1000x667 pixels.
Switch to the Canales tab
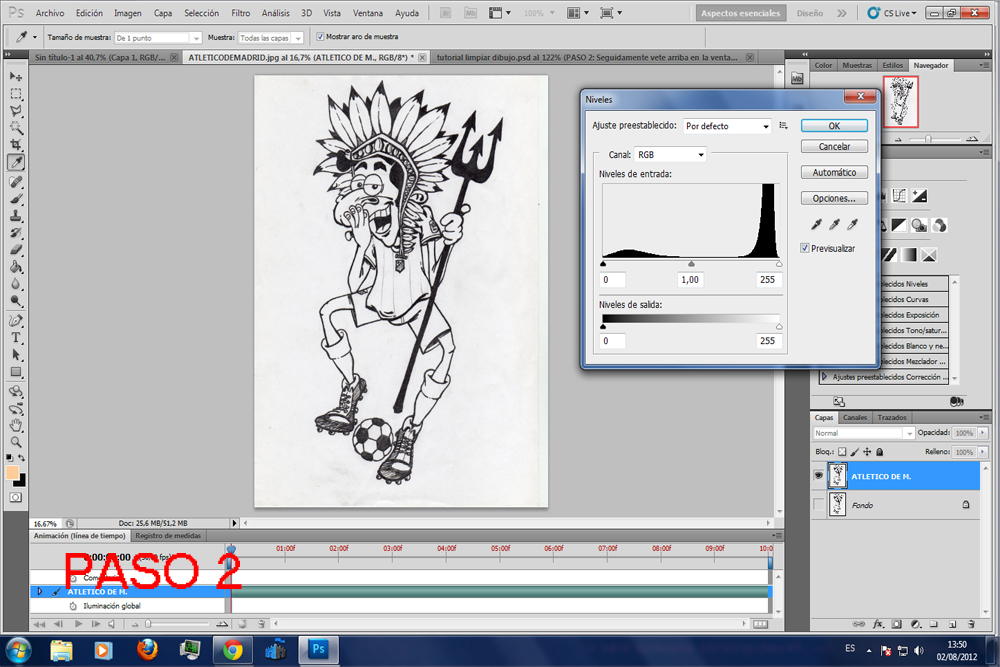pyautogui.click(x=855, y=418)
